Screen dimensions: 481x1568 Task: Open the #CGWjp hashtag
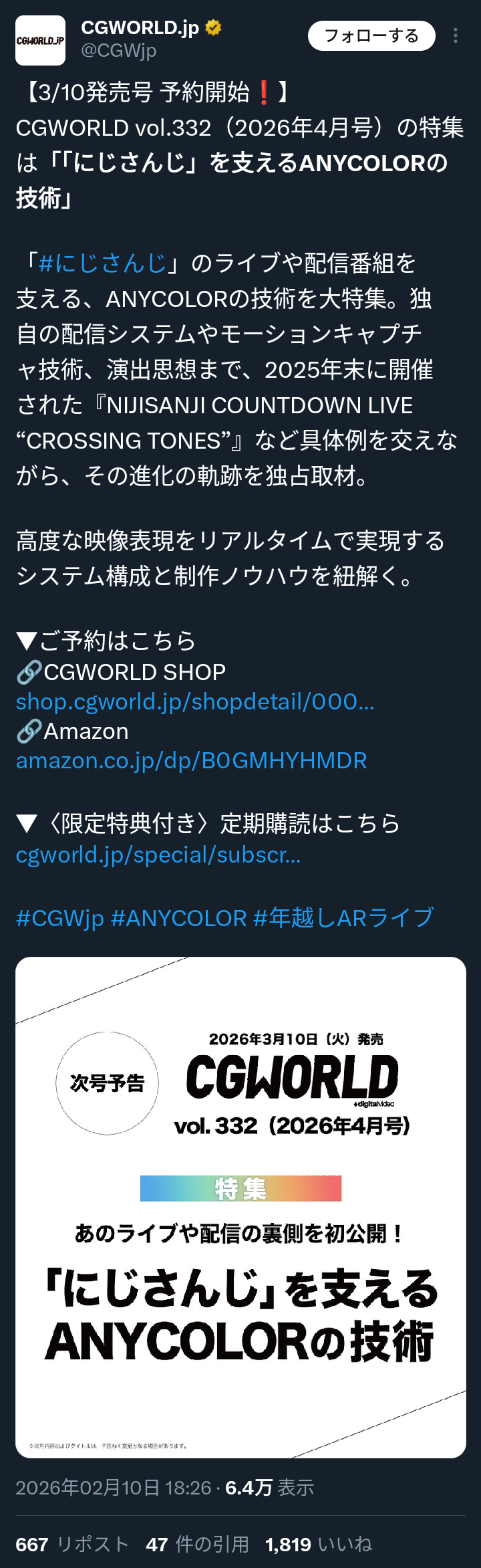pyautogui.click(x=60, y=918)
